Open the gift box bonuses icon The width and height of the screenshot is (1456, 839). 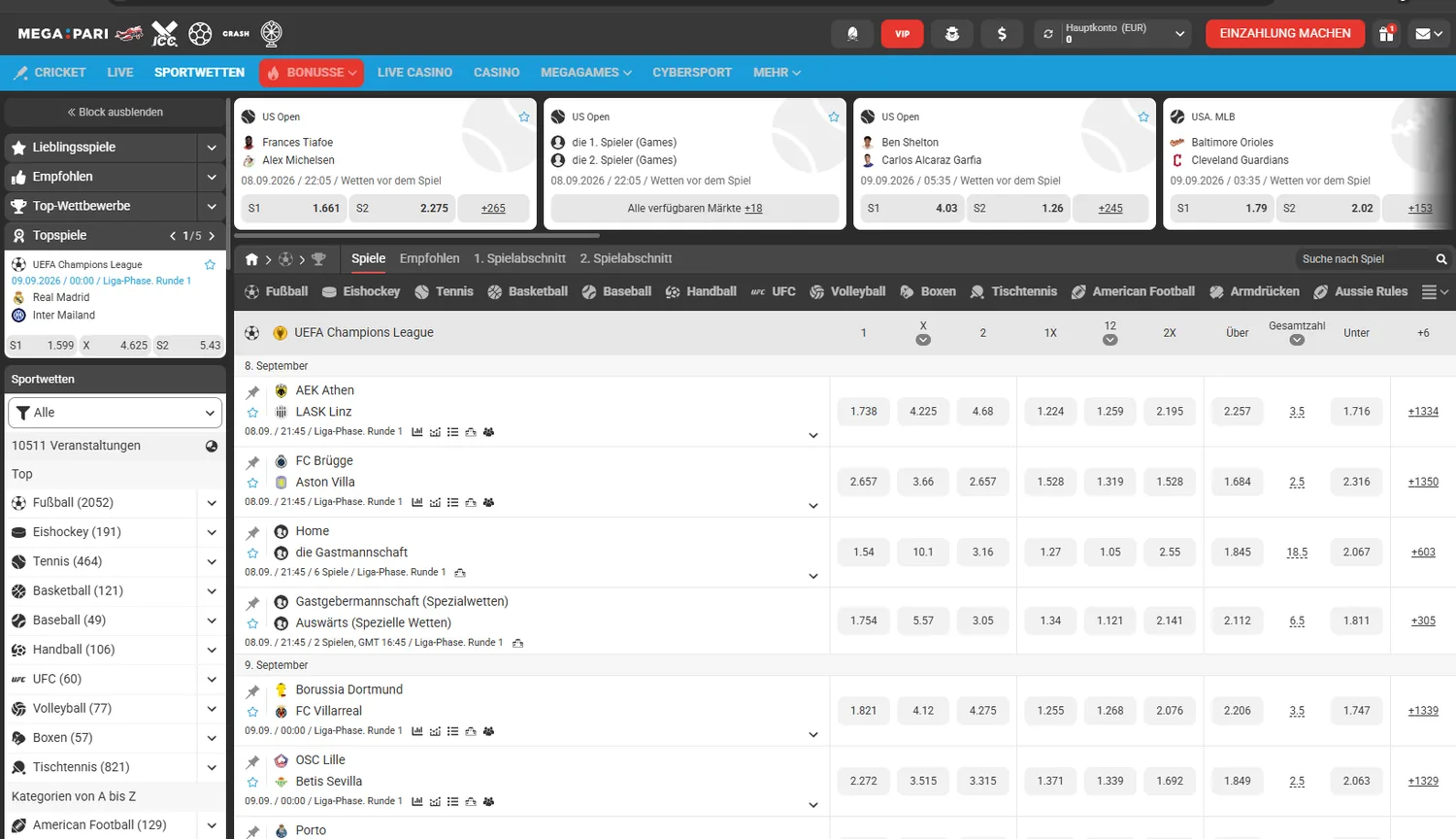pos(1386,34)
